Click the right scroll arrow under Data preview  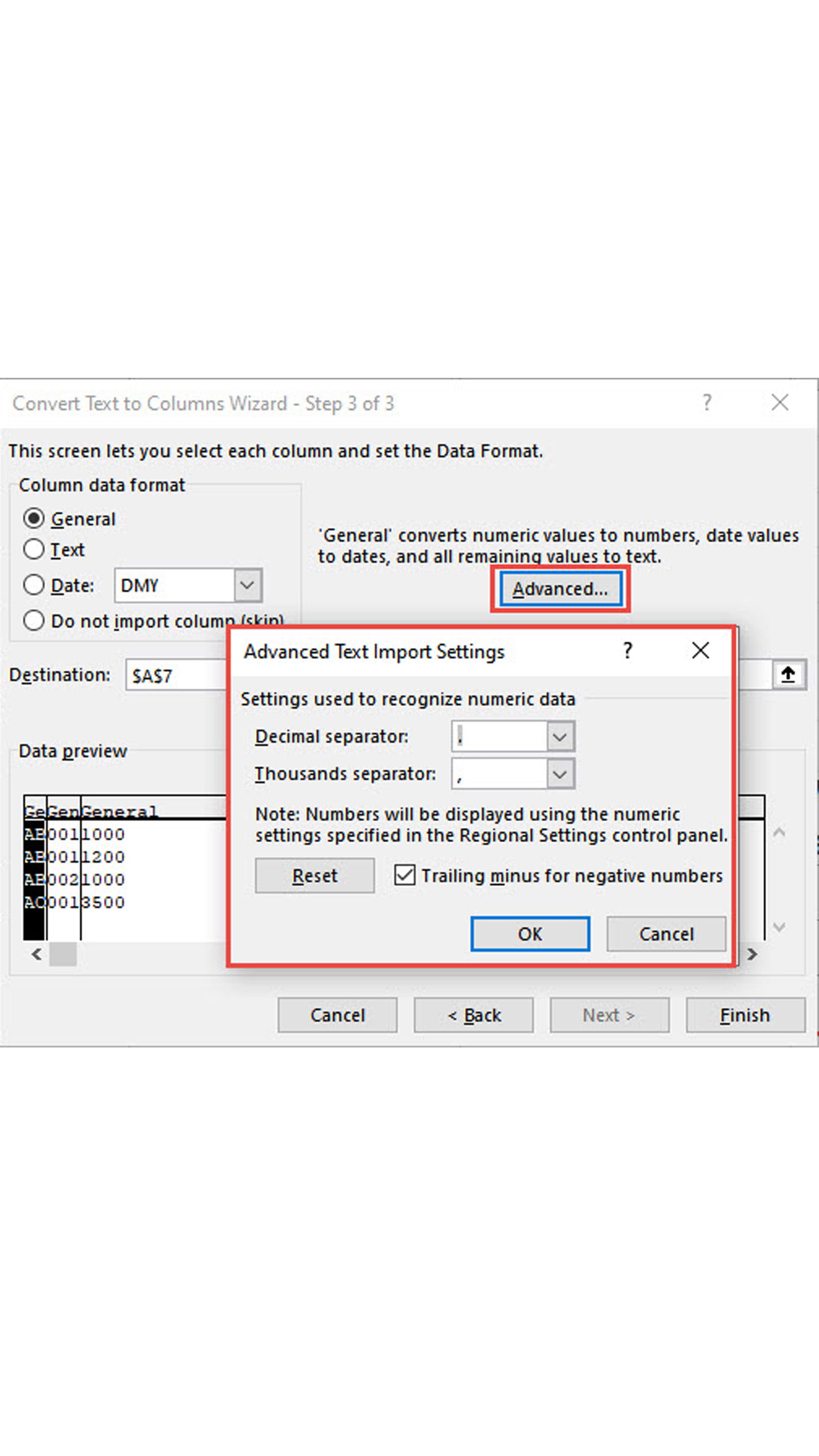tap(752, 954)
